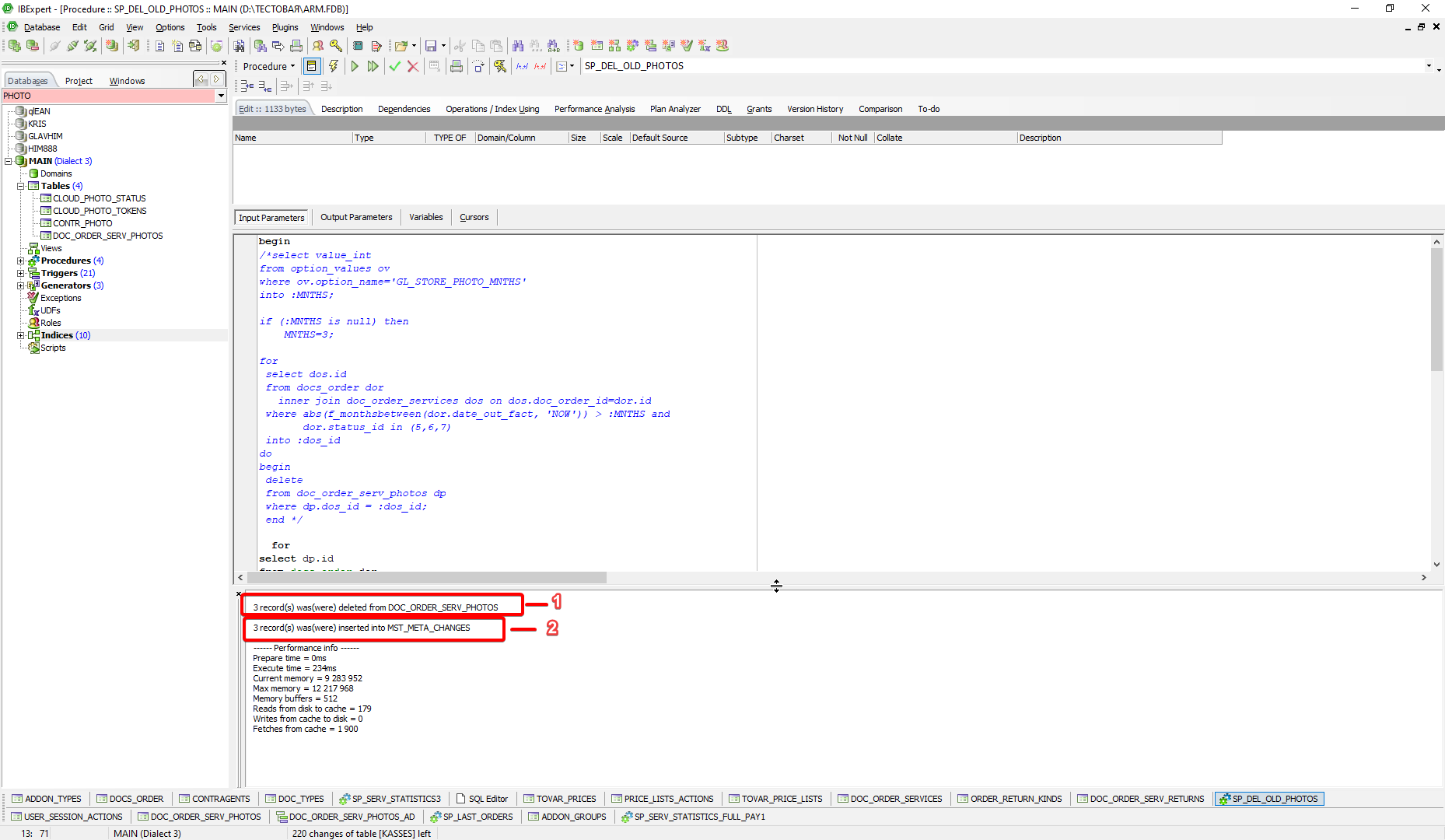Toggle lazy mode lightning button

coord(333,66)
